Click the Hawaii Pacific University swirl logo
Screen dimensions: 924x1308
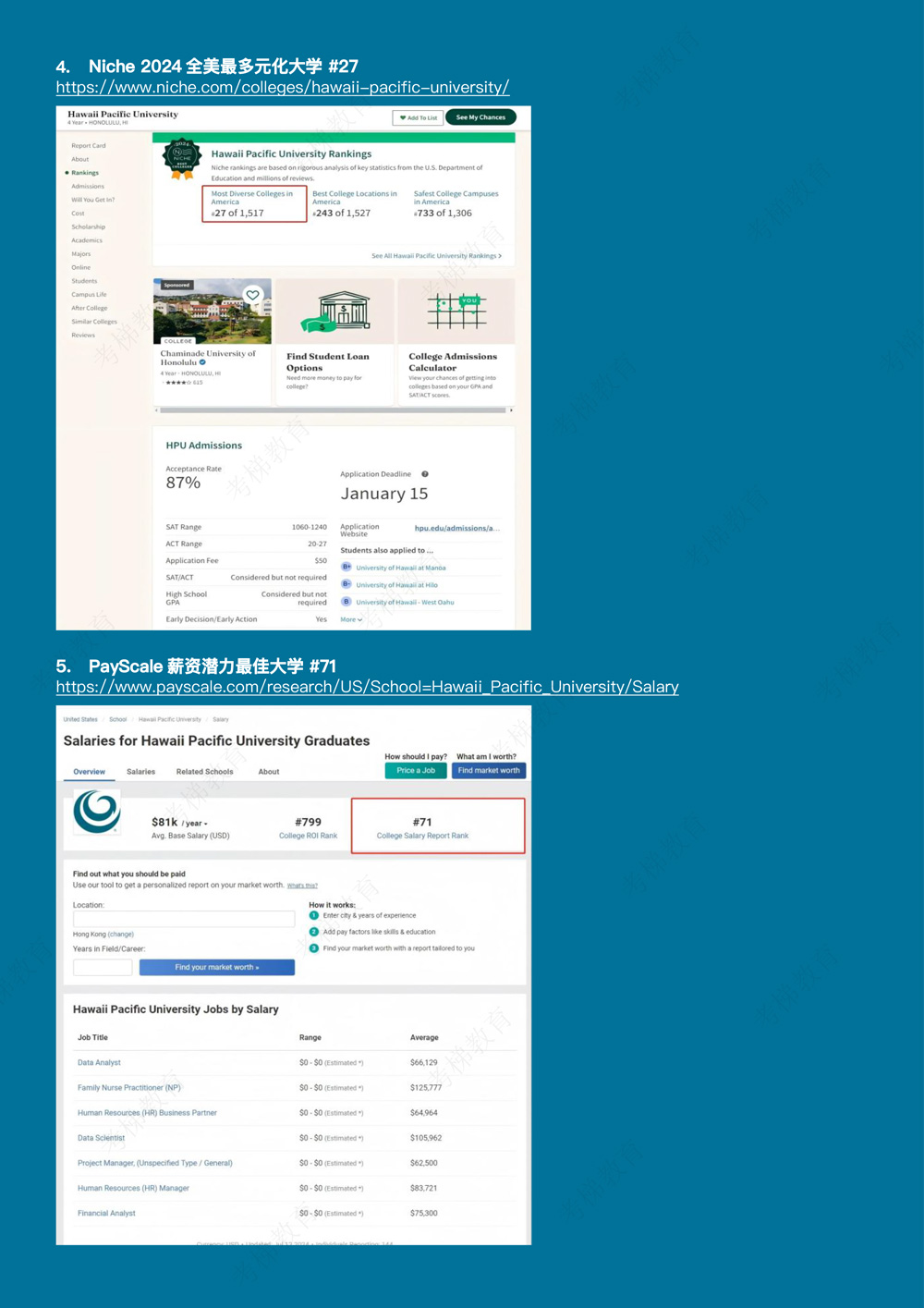point(97,812)
